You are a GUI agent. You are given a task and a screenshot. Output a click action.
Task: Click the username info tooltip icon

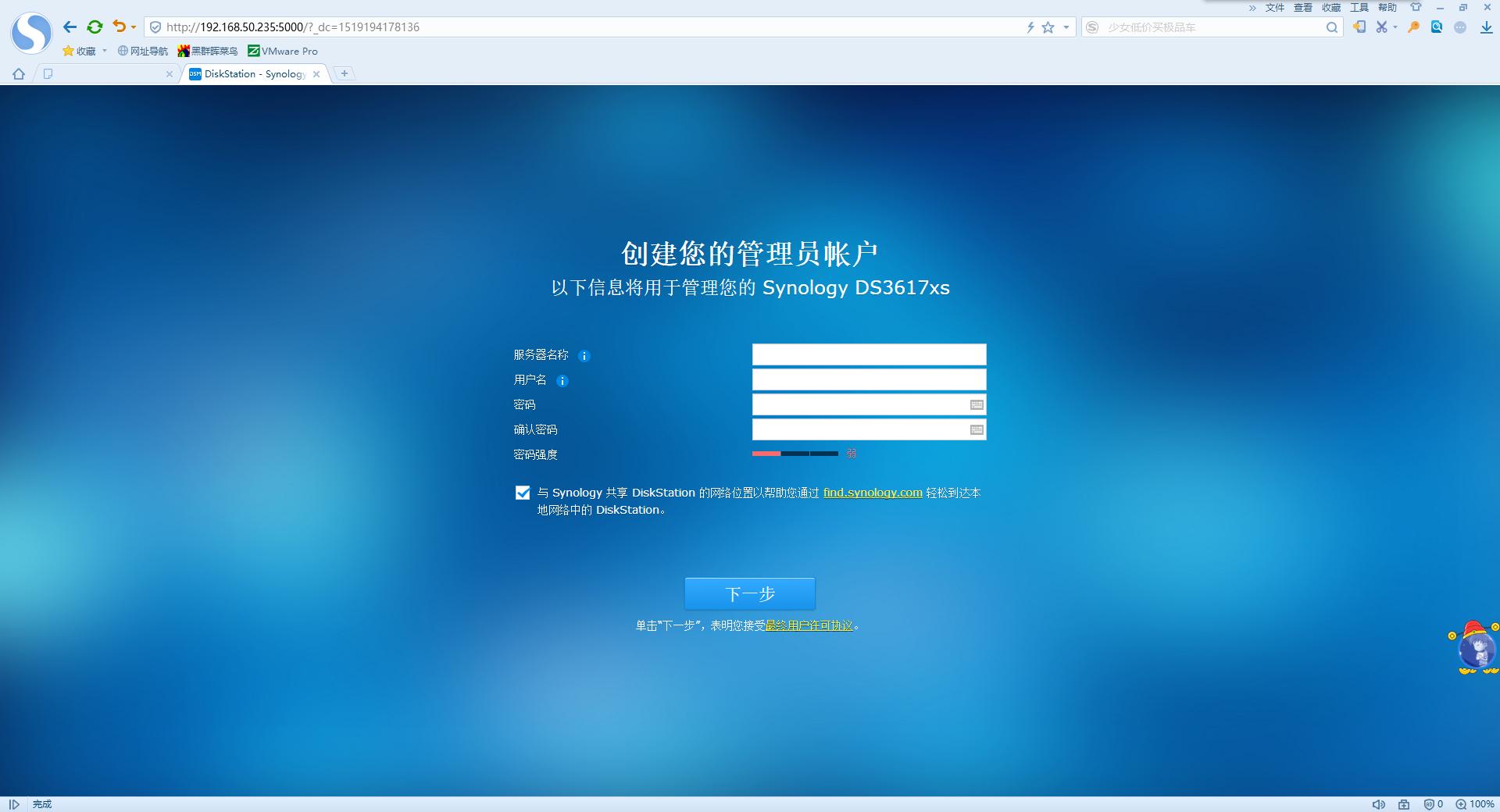click(563, 381)
